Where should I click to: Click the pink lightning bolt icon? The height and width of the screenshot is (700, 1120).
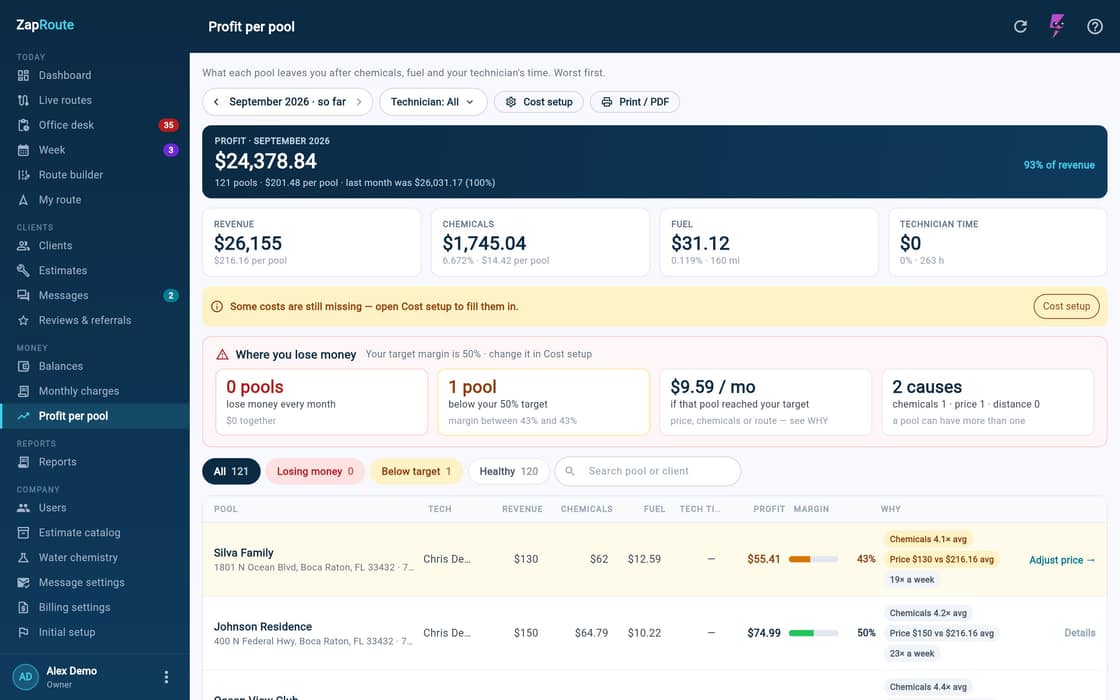[1056, 26]
